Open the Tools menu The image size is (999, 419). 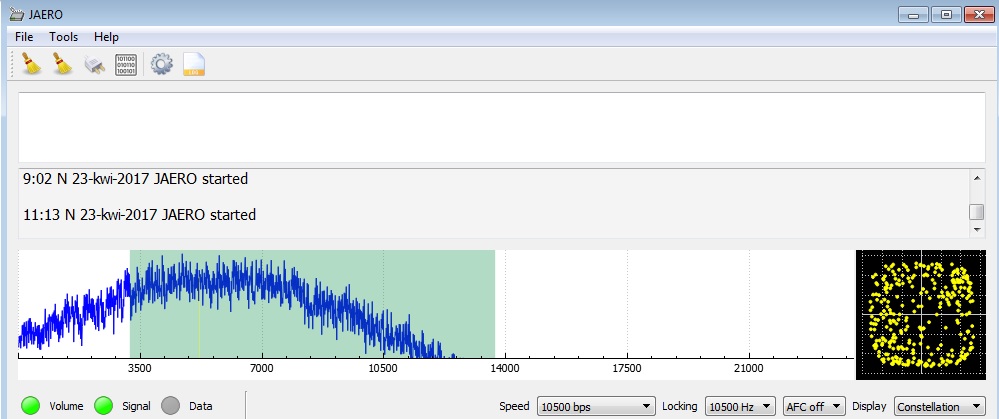pos(64,37)
